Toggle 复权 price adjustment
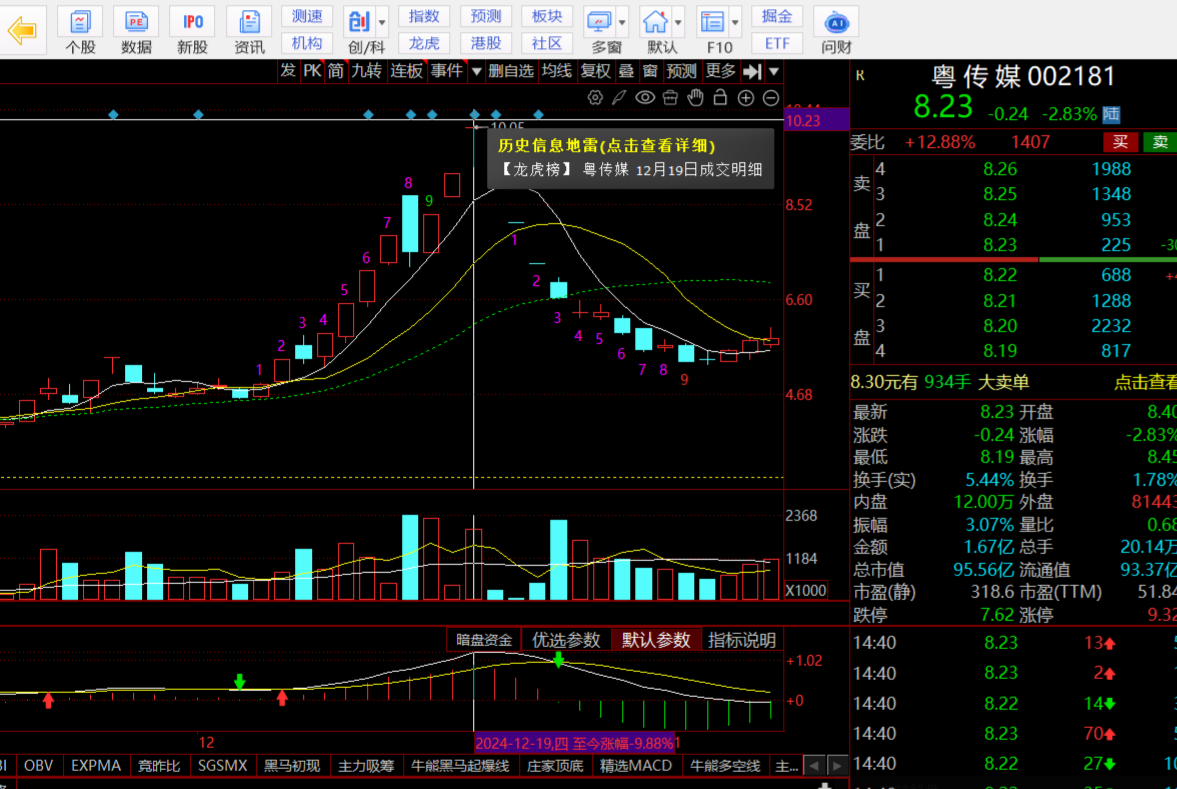The height and width of the screenshot is (789, 1177). (596, 71)
